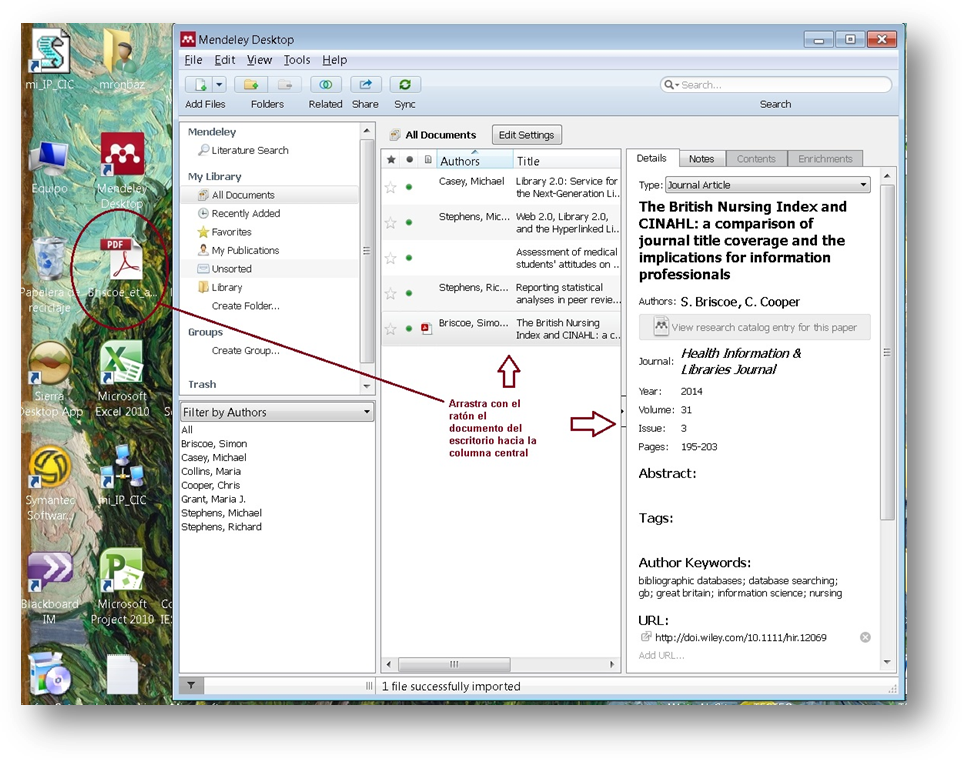The image size is (962, 760).
Task: Open the search options magnifier dropdown
Action: pos(671,85)
